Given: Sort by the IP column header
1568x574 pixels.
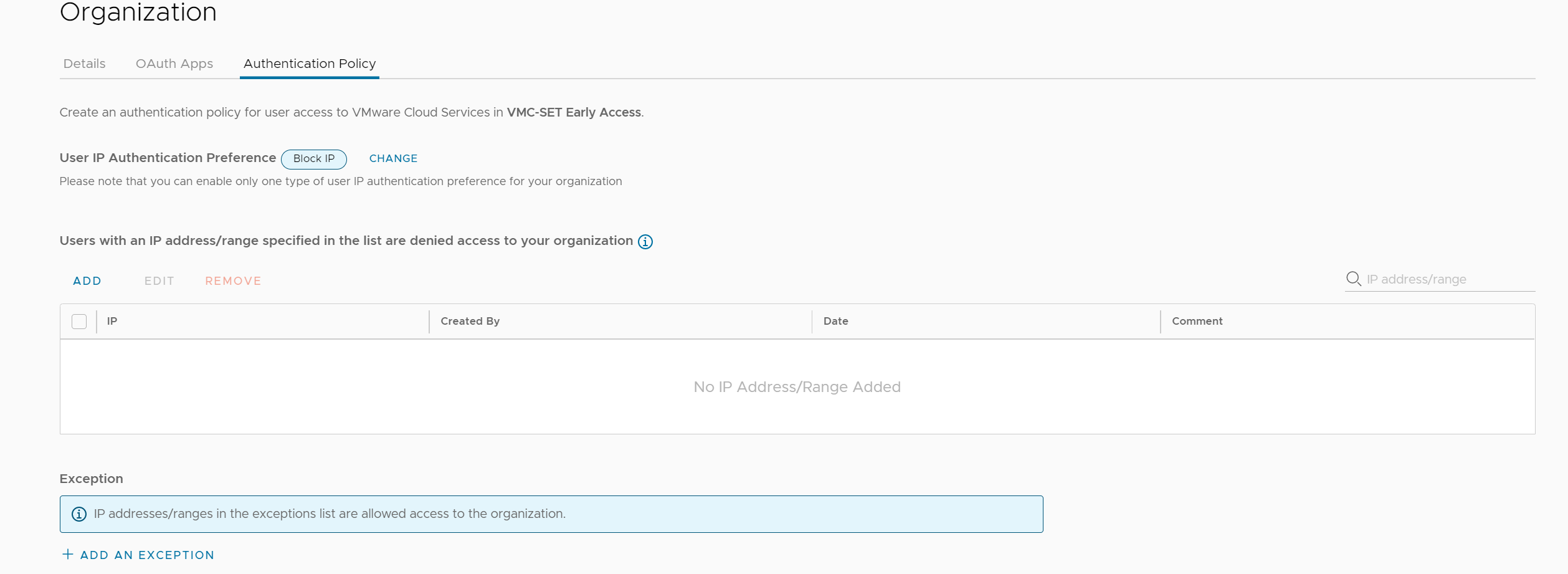Looking at the screenshot, I should click(112, 321).
